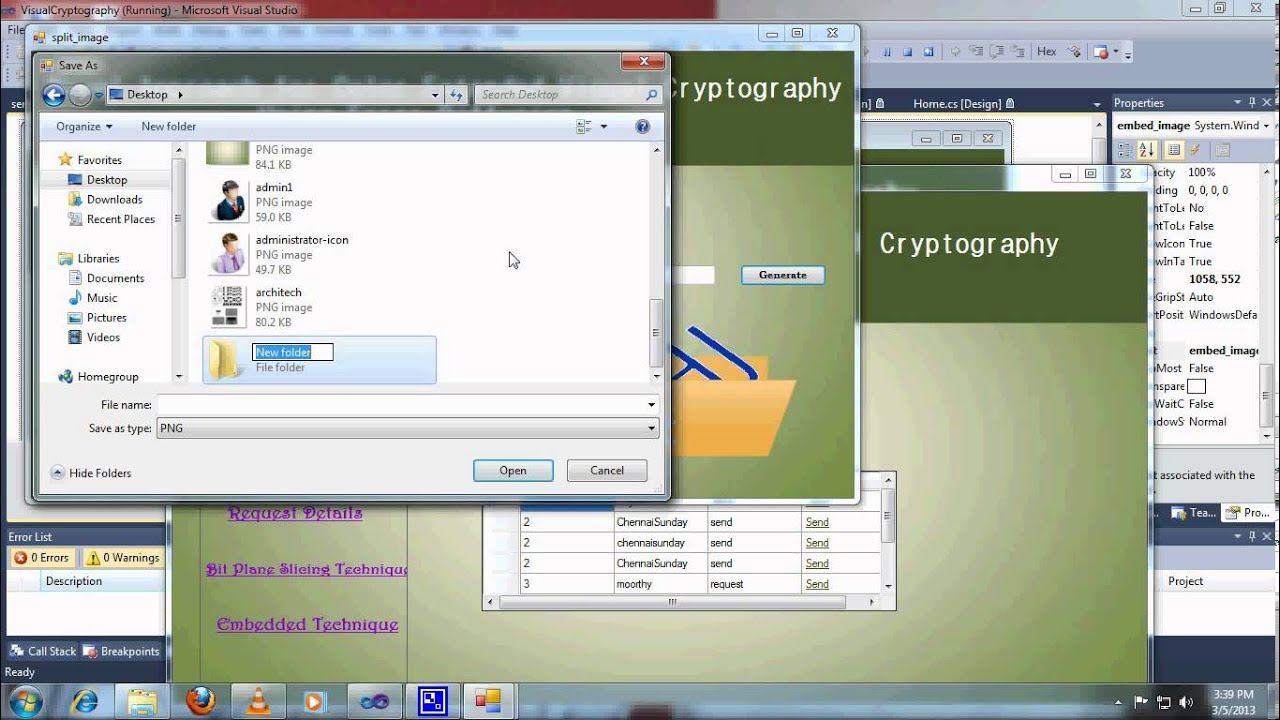Click the New folder name edit box

[293, 352]
